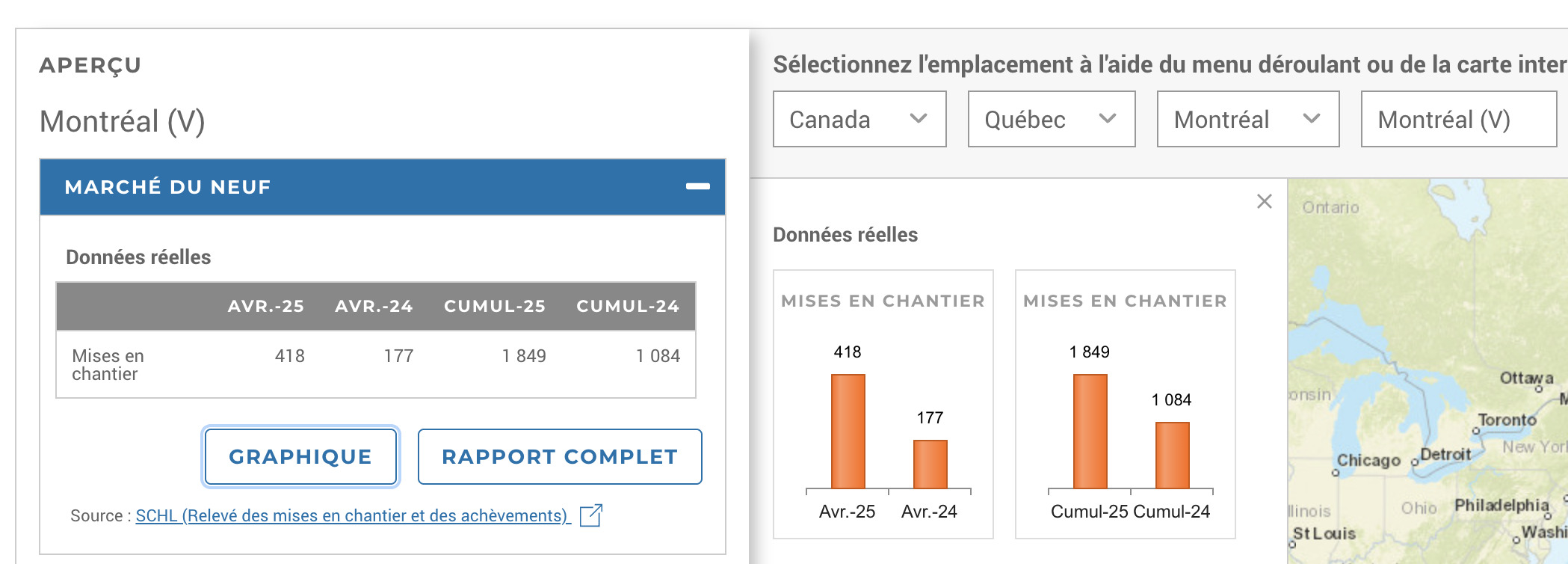Expand the Montréal region dropdown
This screenshot has width=1568, height=564.
pyautogui.click(x=1247, y=119)
